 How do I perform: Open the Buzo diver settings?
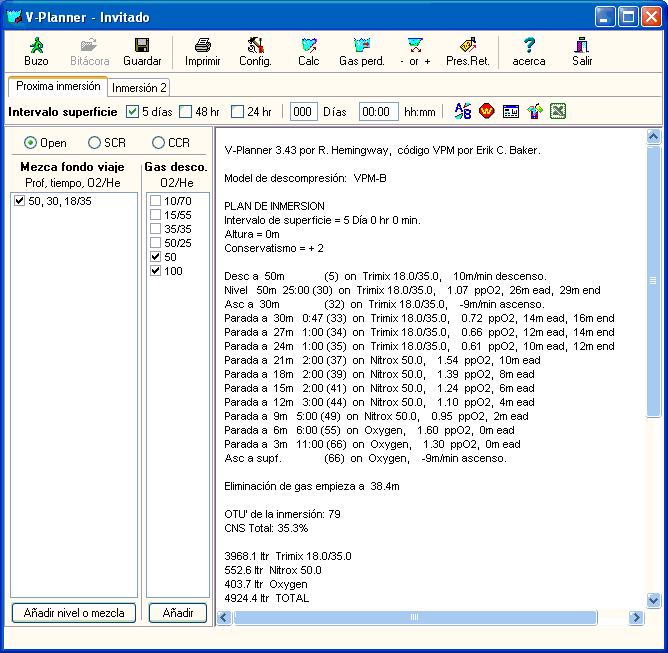coord(36,52)
